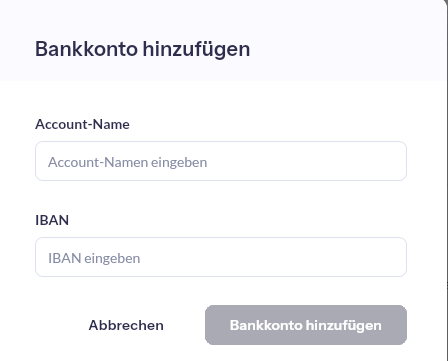Focus the IBAN input field

[221, 257]
